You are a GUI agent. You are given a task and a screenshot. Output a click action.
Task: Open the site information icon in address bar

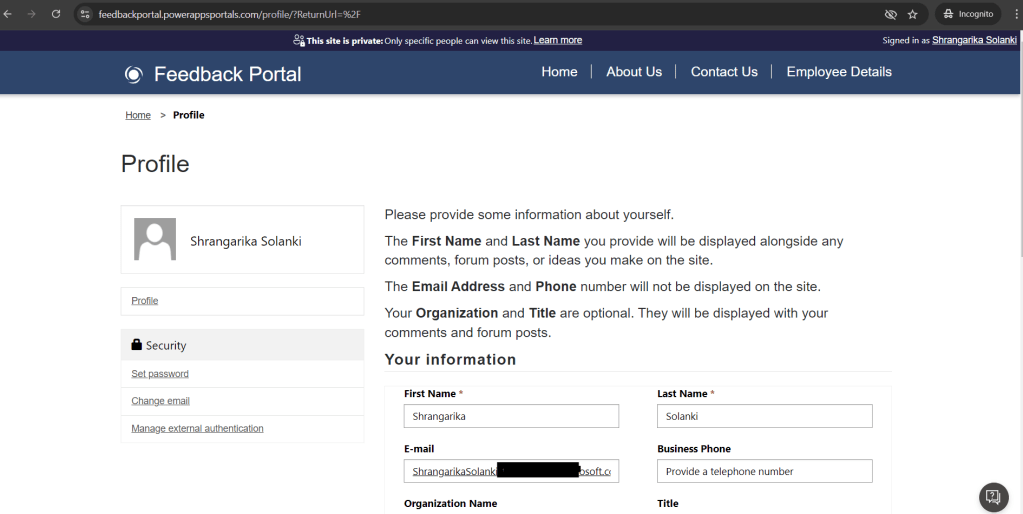coord(85,14)
